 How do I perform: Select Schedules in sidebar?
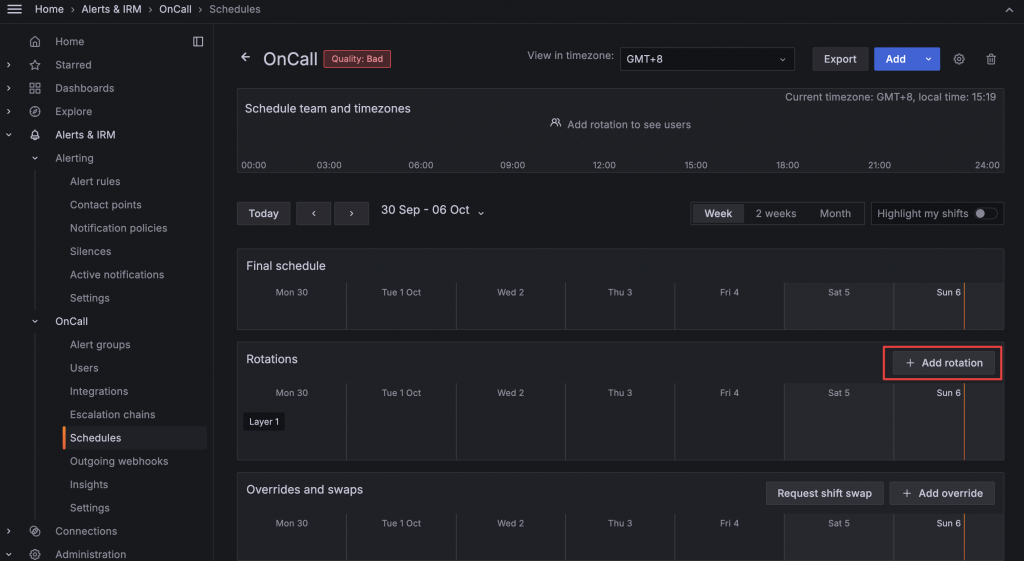pos(135,438)
